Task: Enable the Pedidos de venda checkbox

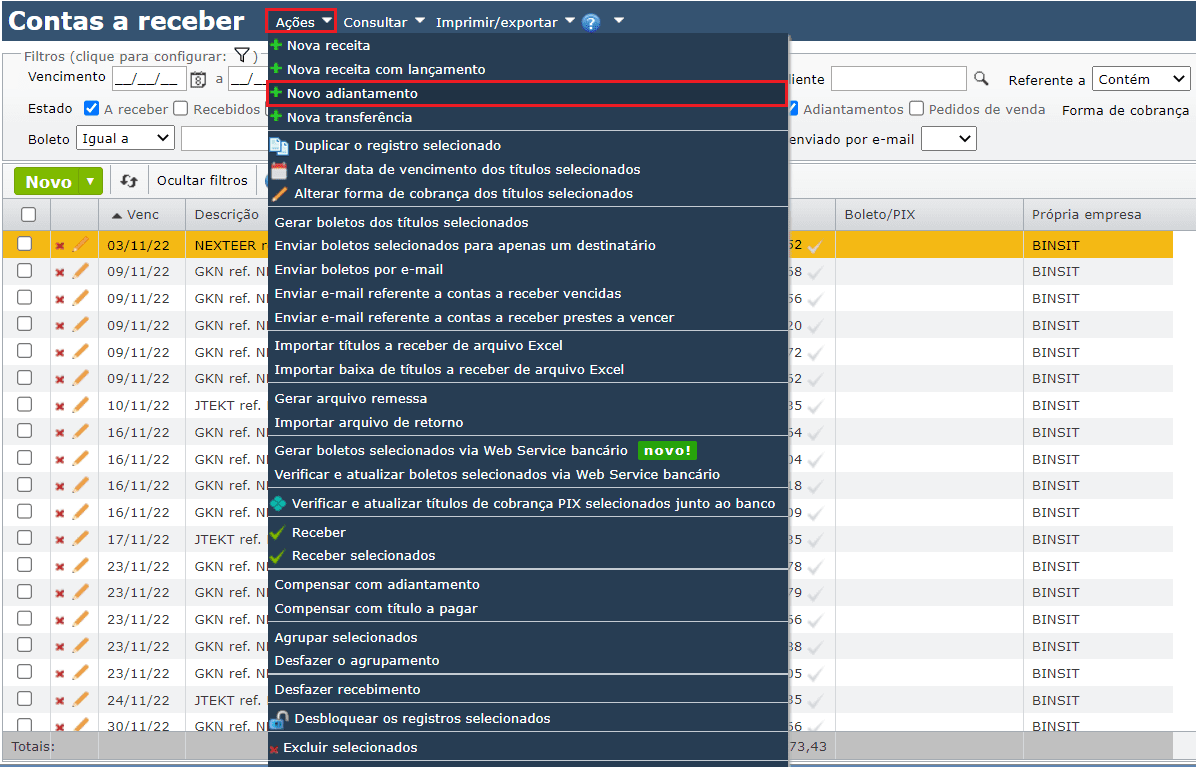Action: pos(916,109)
